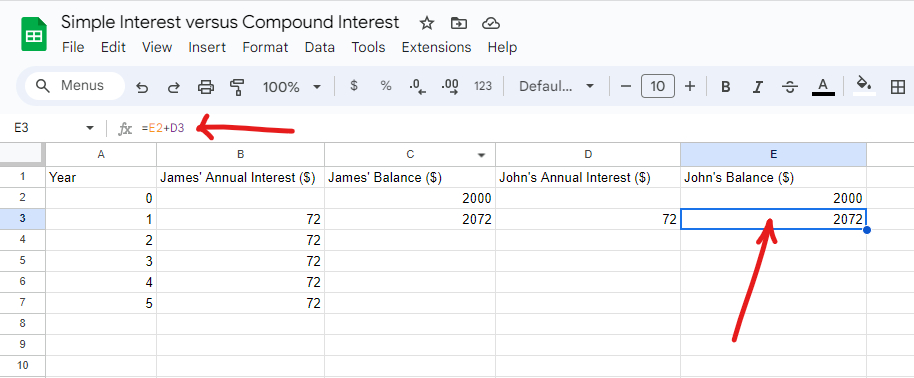Screen dimensions: 914x378
Task: Click the move to folder icon
Action: pyautogui.click(x=459, y=23)
